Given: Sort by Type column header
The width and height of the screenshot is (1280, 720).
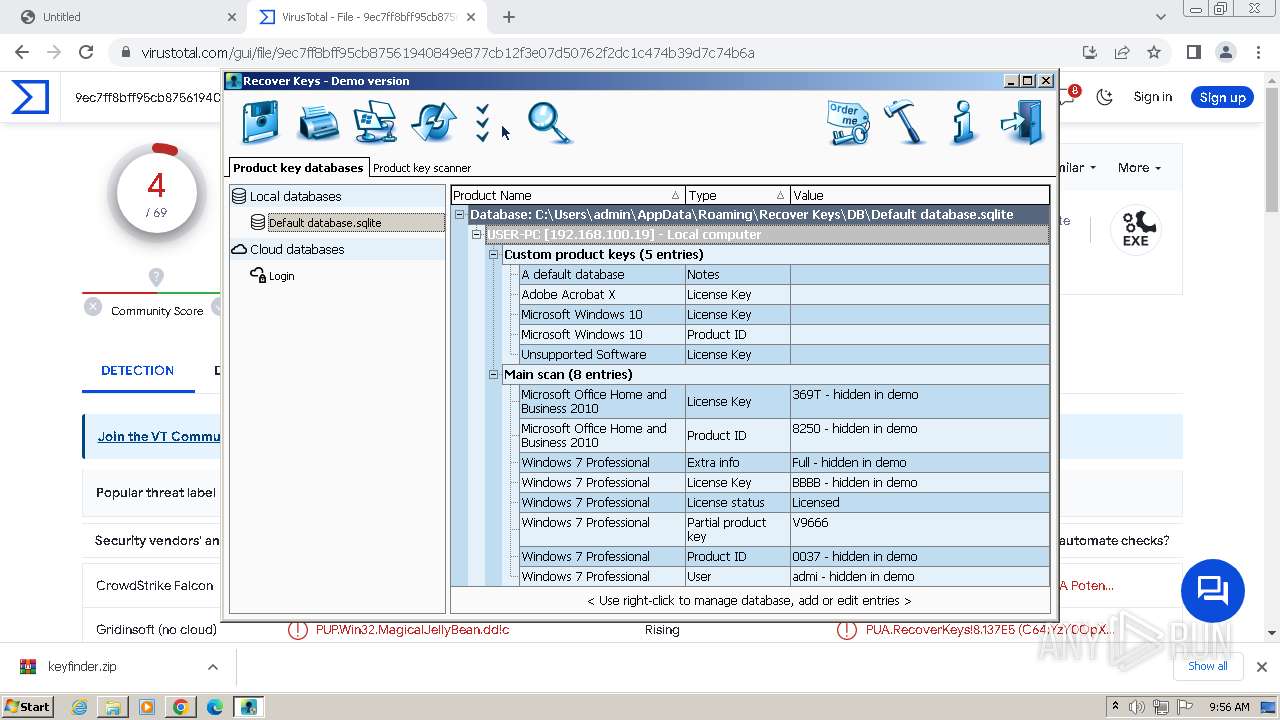Looking at the screenshot, I should point(737,195).
